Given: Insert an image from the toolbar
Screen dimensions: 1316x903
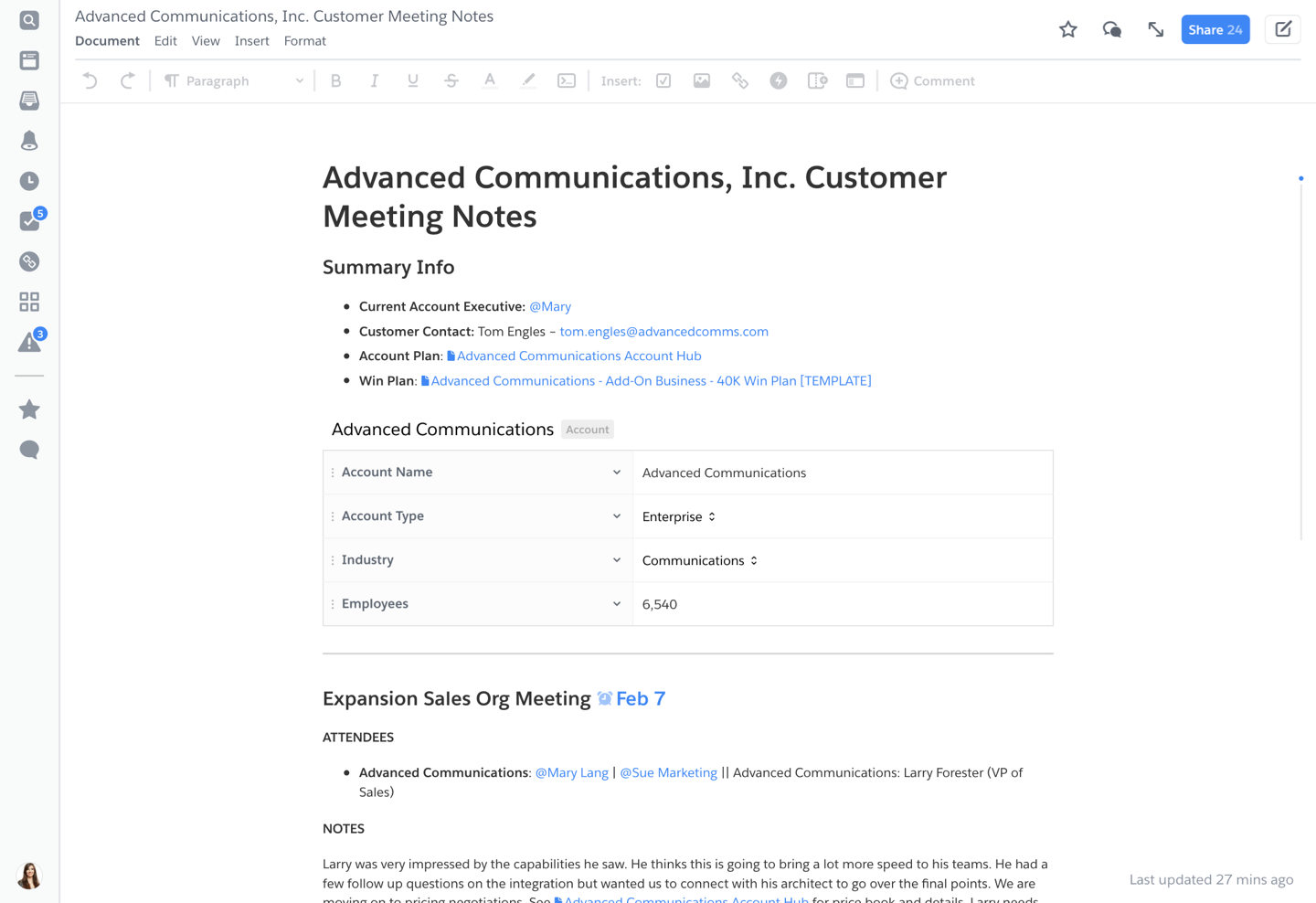Looking at the screenshot, I should click(x=701, y=80).
